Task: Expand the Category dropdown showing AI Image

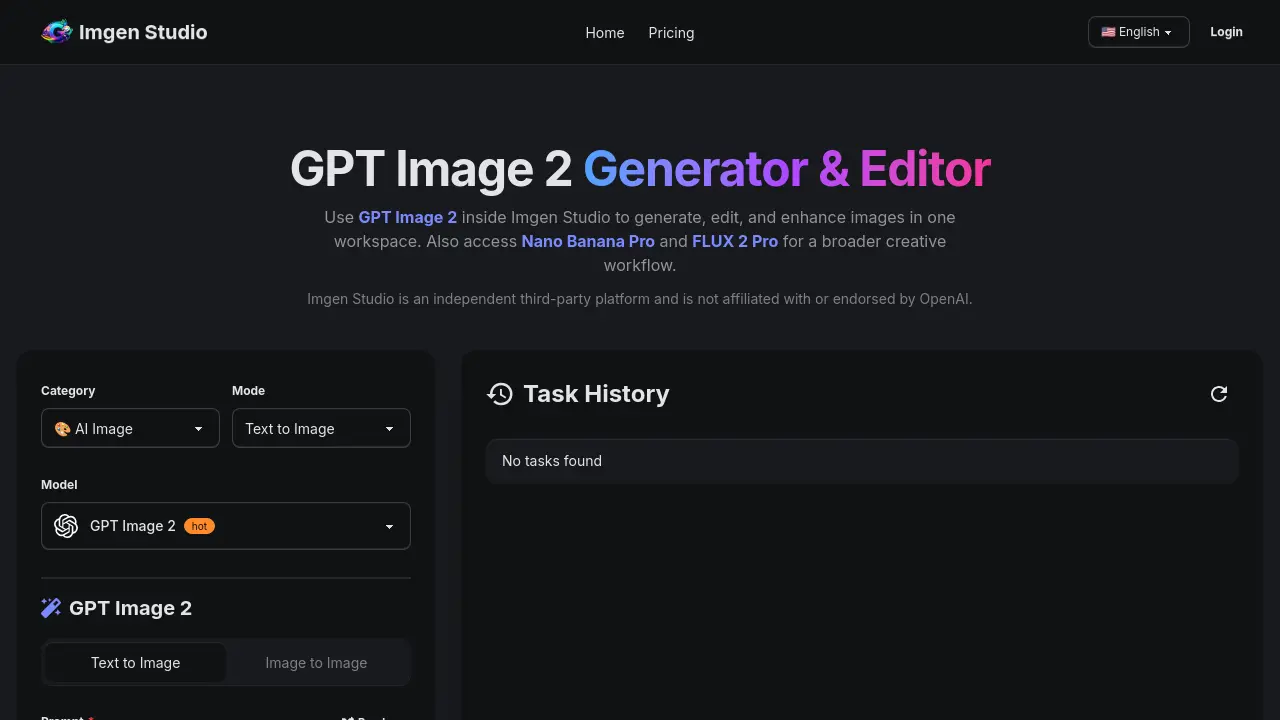Action: (130, 428)
